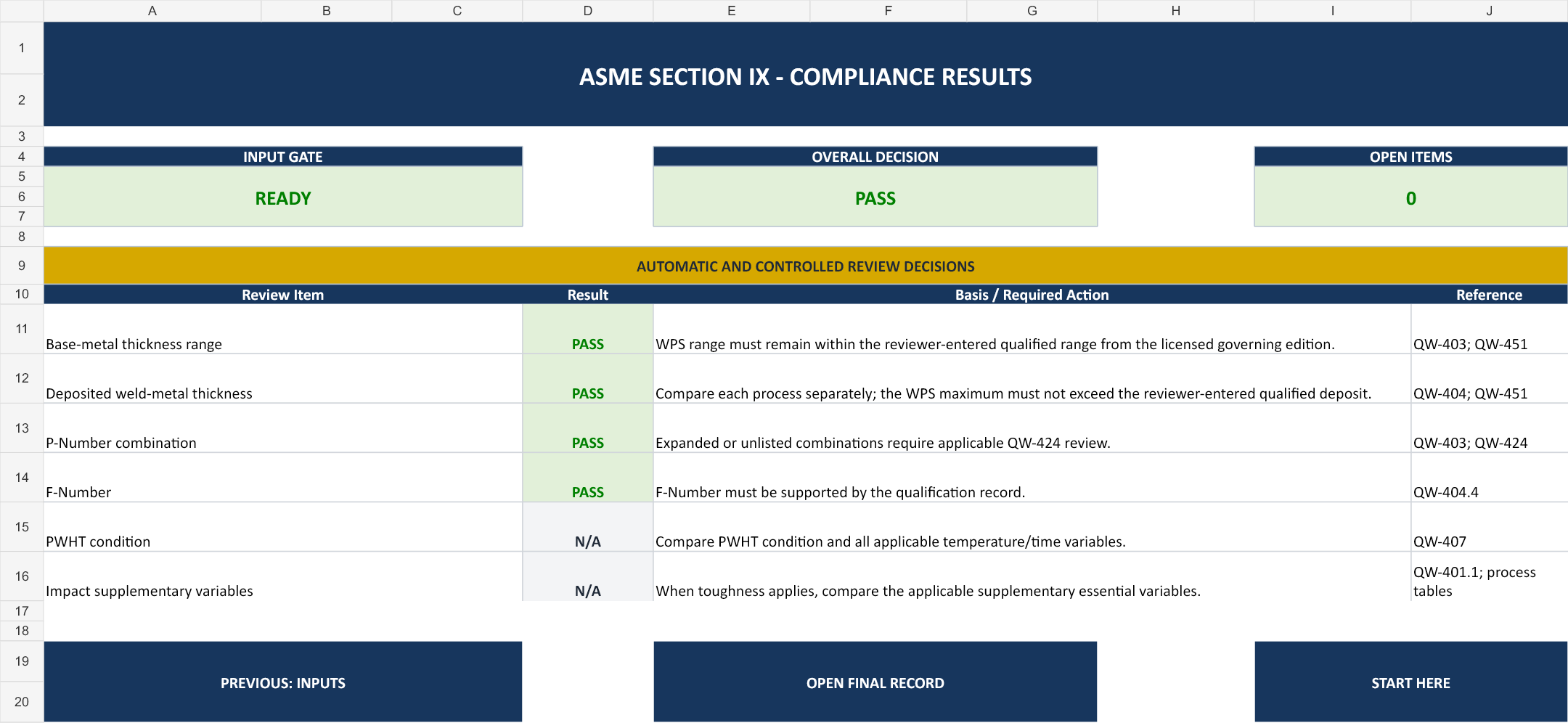The height and width of the screenshot is (723, 1568).
Task: Click PASS result for P-Number combination
Action: [x=588, y=428]
